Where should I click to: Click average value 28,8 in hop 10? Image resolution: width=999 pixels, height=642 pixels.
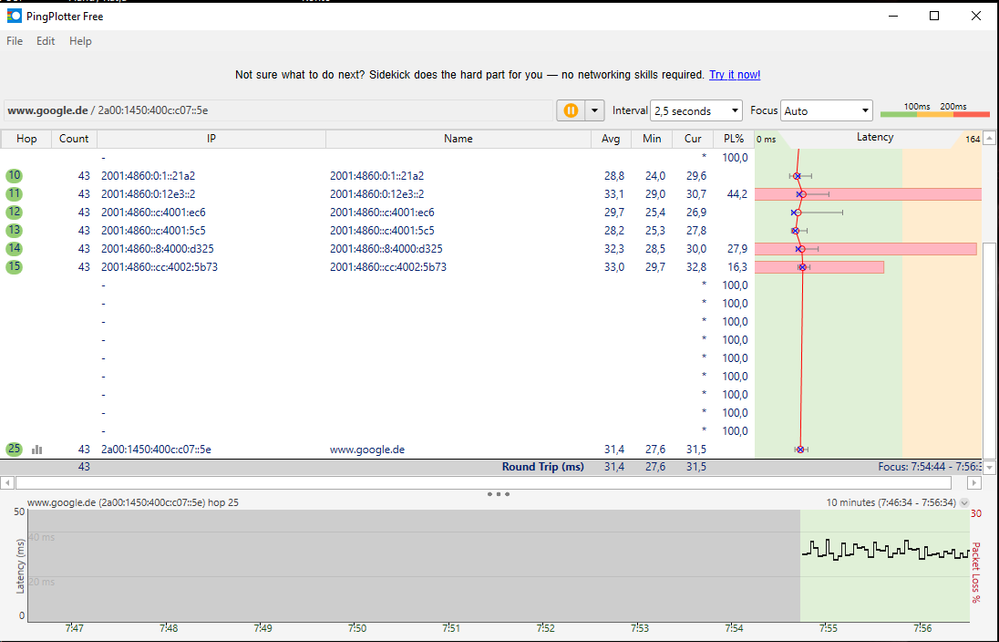614,176
